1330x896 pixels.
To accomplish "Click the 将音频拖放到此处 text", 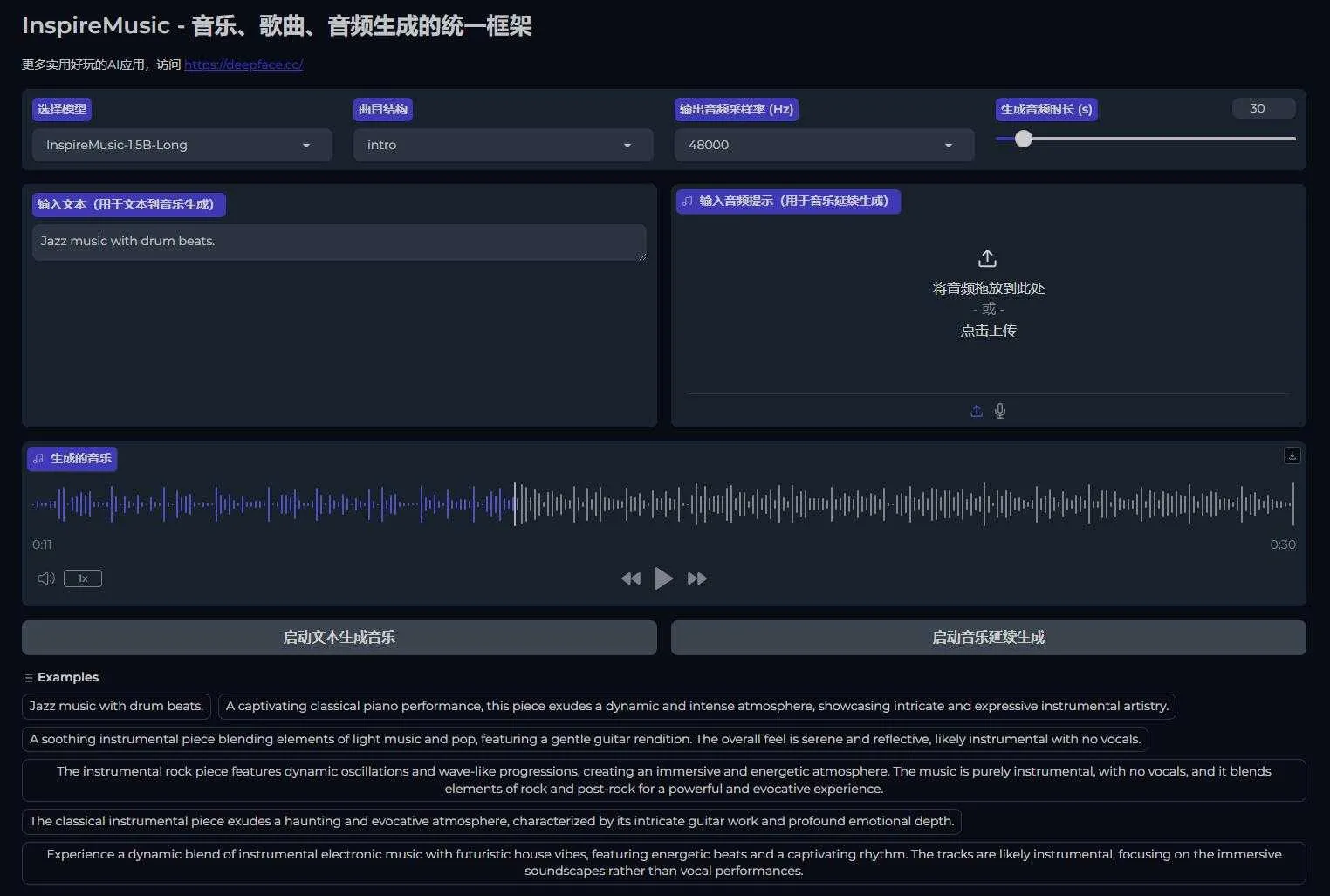I will click(x=988, y=289).
